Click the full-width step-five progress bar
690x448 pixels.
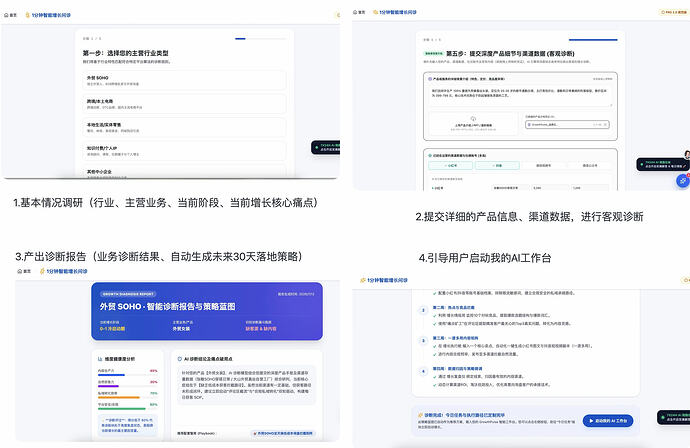pyautogui.click(x=593, y=40)
